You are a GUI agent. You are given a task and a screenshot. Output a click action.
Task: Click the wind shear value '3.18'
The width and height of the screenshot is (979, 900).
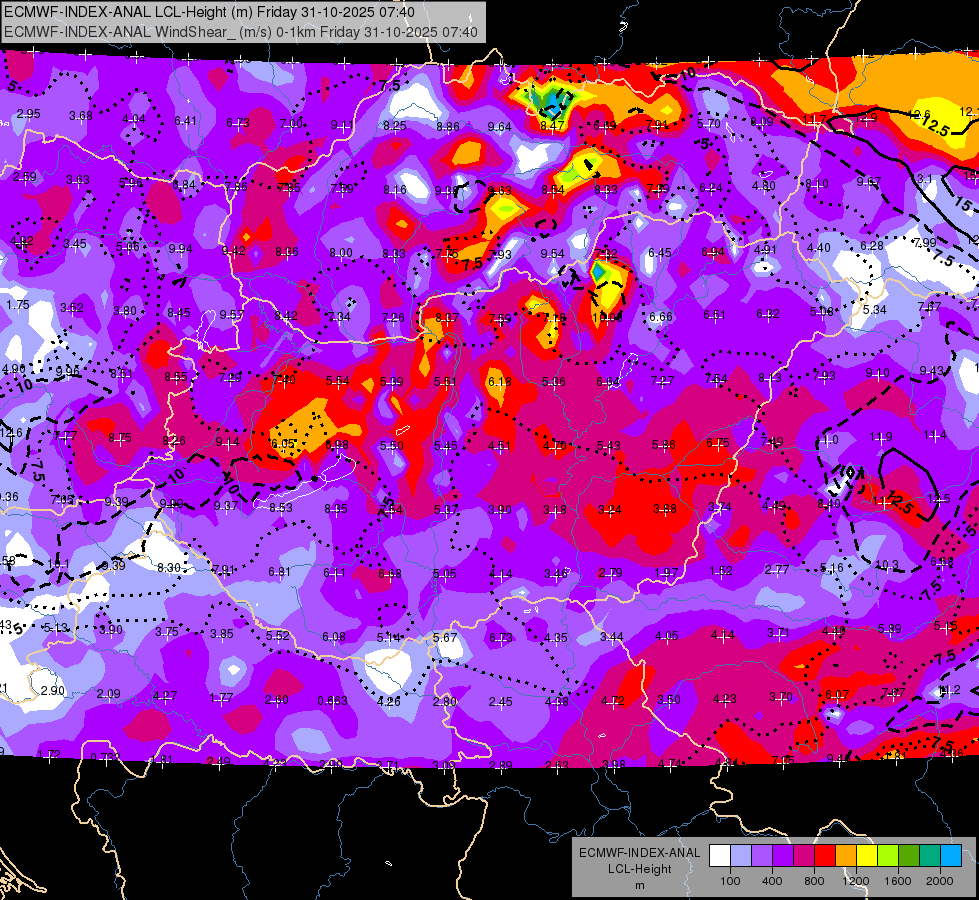coord(554,510)
